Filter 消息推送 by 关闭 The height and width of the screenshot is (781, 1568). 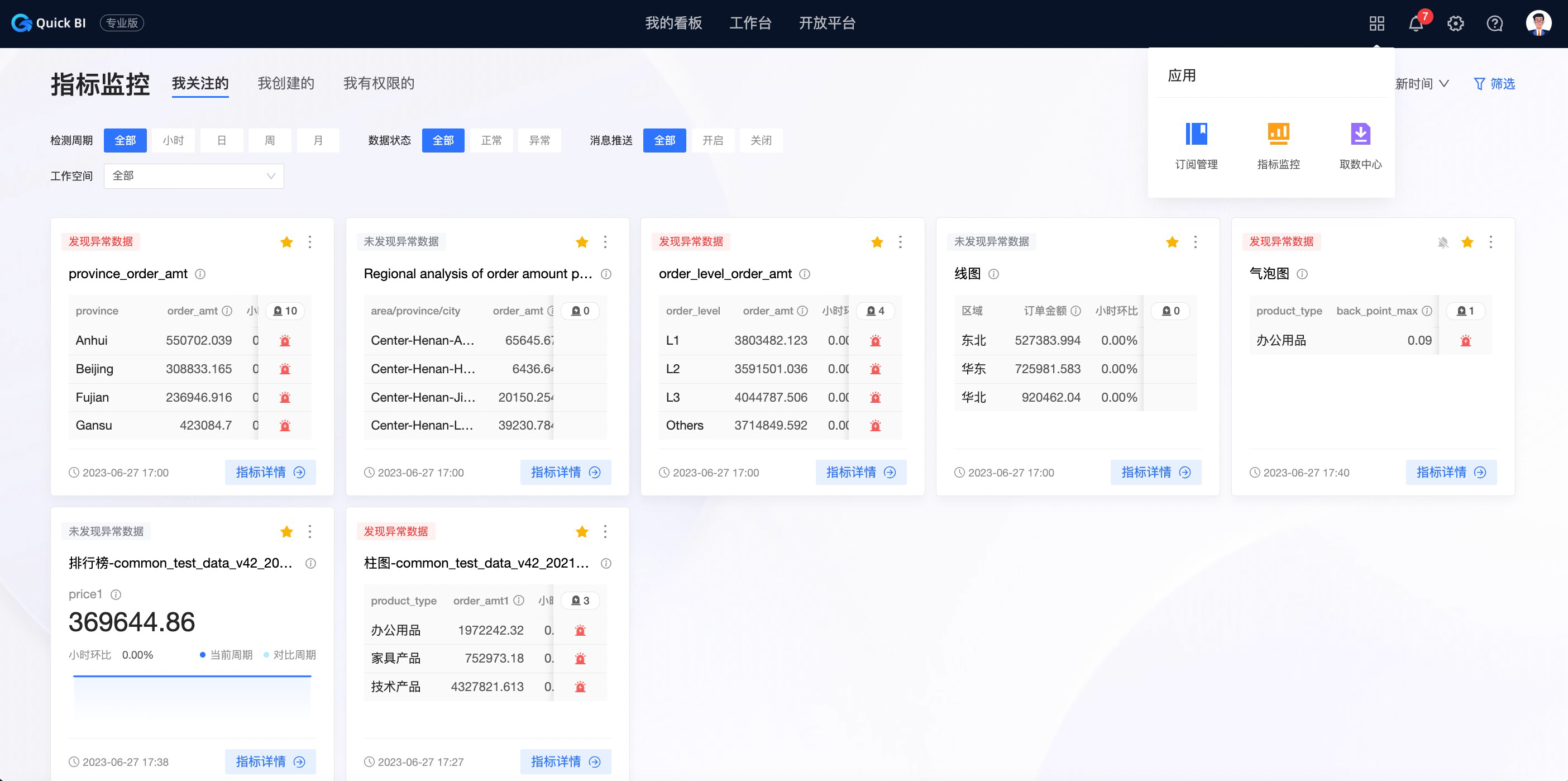[761, 141]
